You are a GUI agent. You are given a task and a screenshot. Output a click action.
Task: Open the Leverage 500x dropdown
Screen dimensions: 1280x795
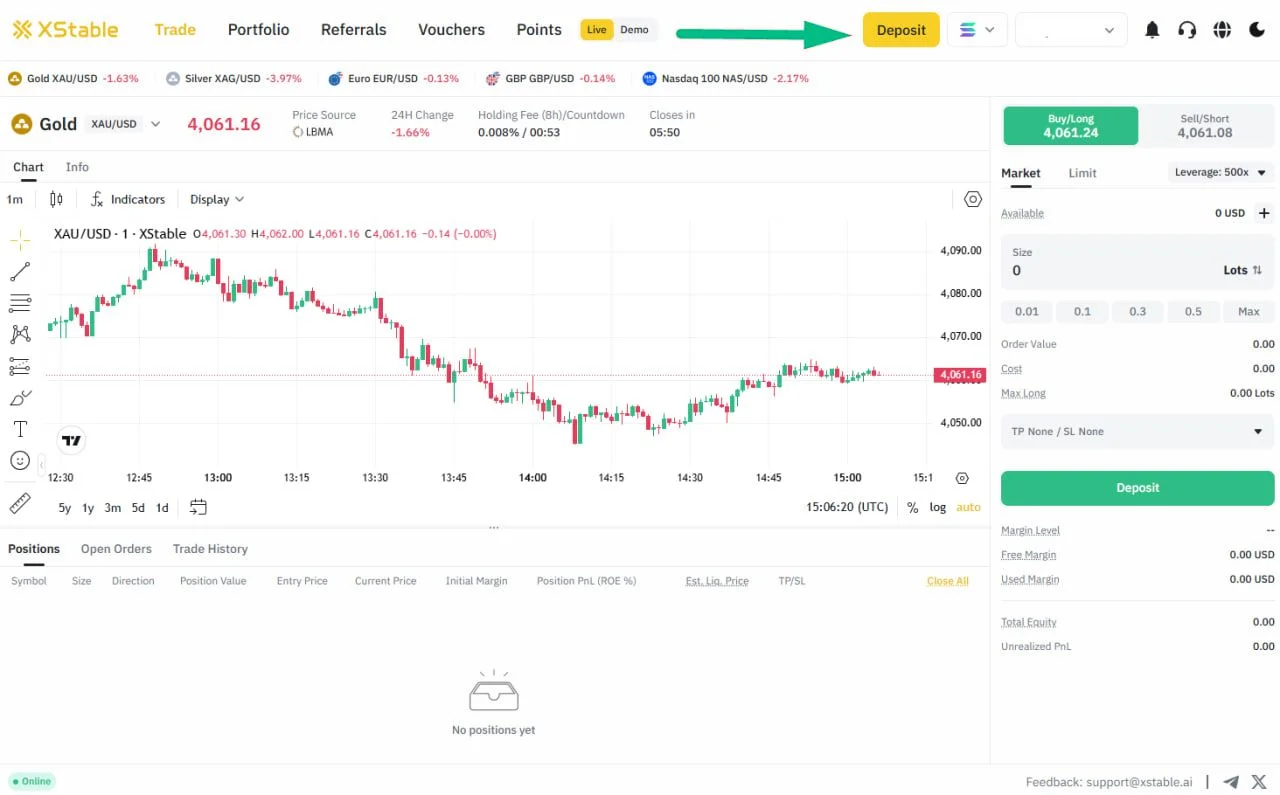(x=1221, y=172)
